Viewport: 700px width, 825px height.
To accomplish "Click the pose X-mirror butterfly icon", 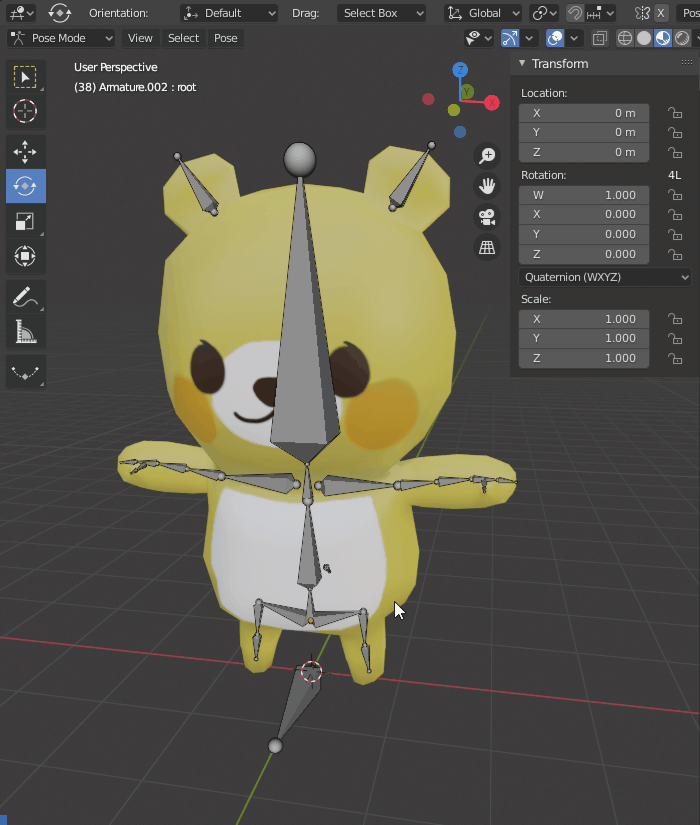I will [642, 13].
